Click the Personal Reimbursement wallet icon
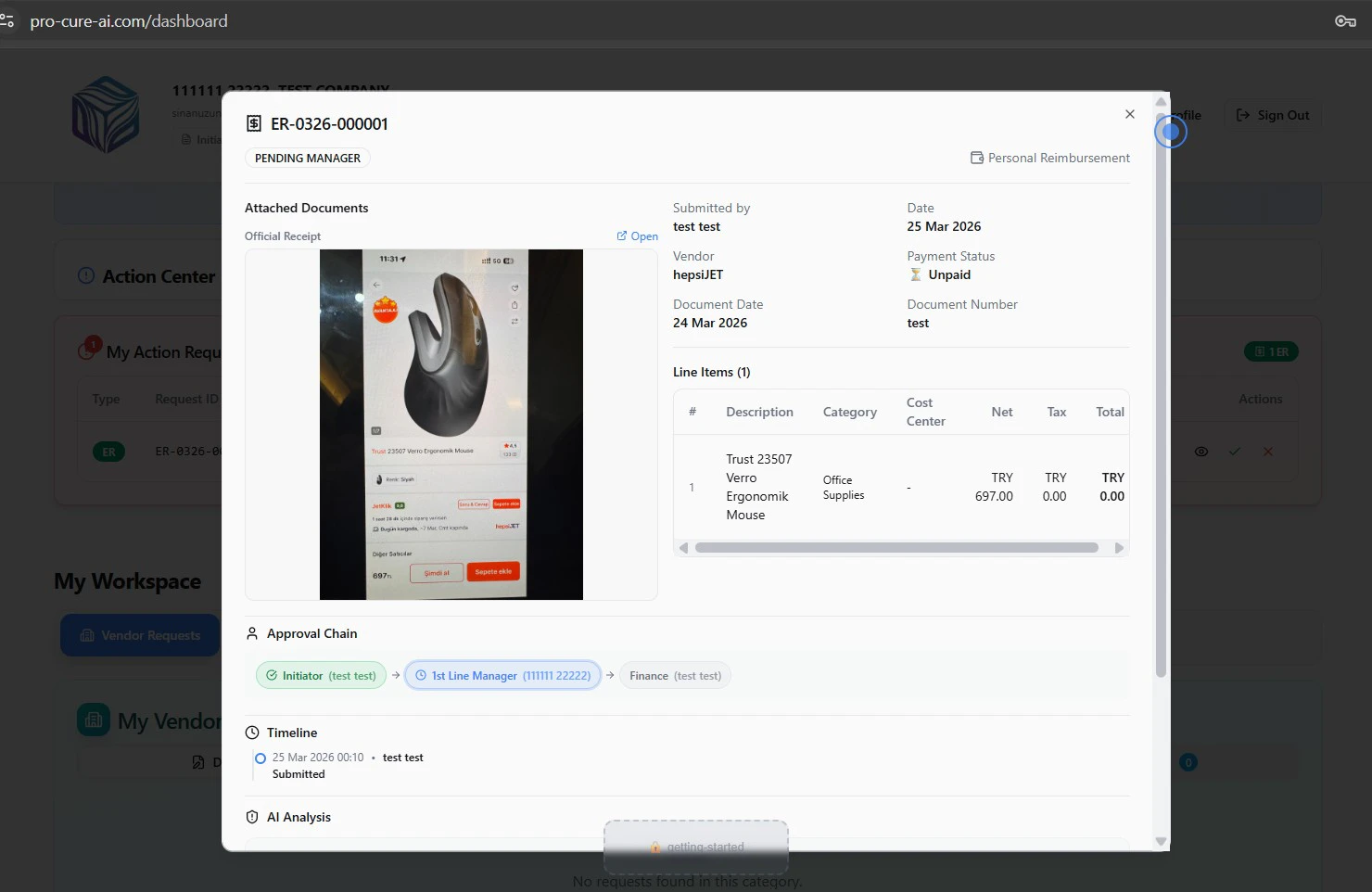The width and height of the screenshot is (1372, 892). (977, 158)
